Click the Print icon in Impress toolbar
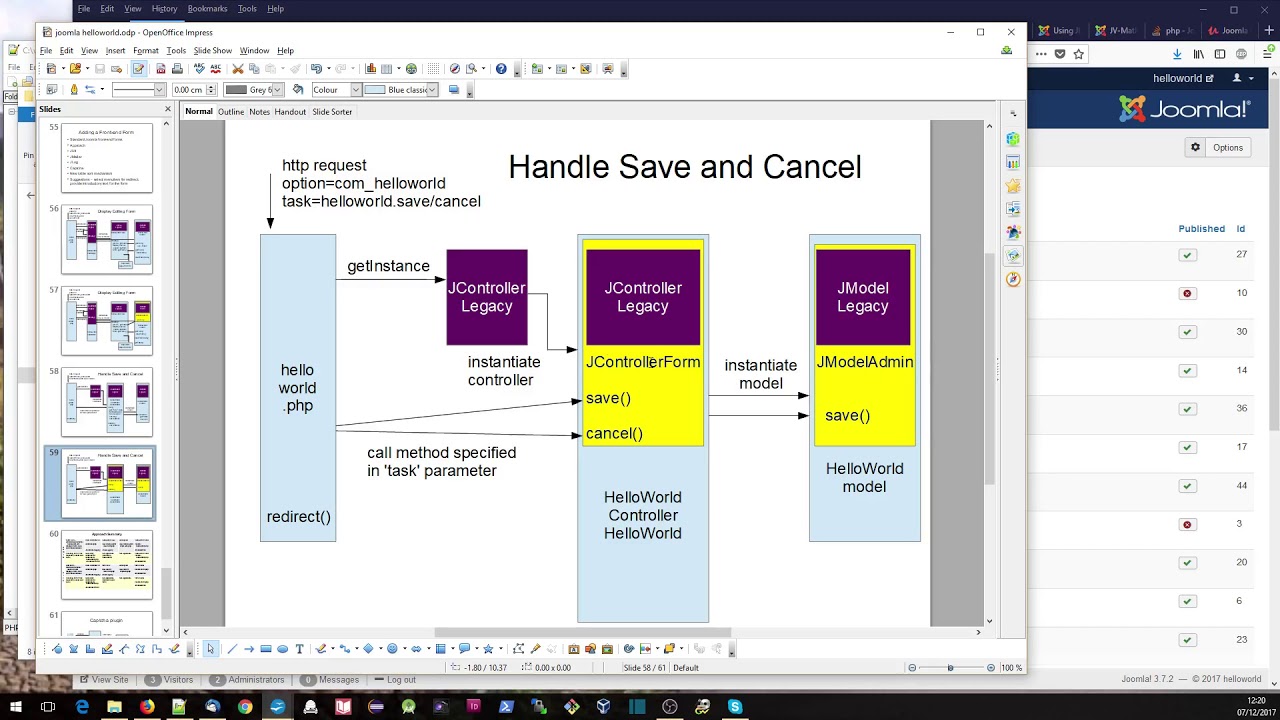Viewport: 1280px width, 720px height. (177, 69)
